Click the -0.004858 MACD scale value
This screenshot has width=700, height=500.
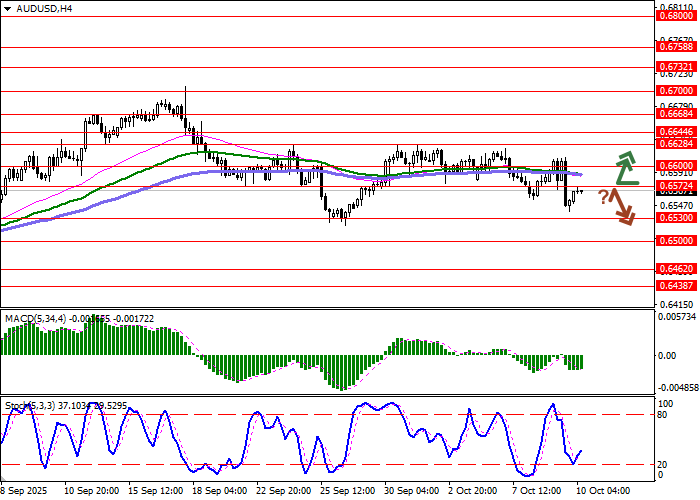pos(676,388)
